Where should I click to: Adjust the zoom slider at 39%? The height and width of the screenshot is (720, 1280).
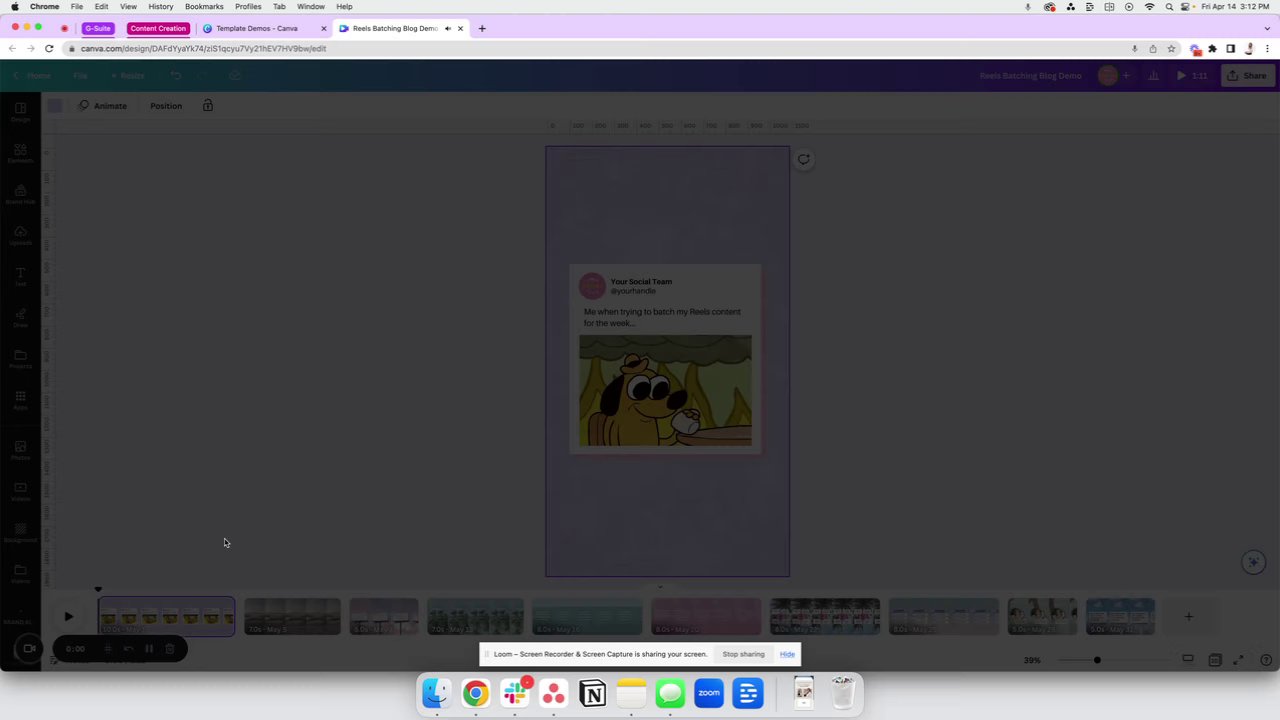coord(1097,660)
